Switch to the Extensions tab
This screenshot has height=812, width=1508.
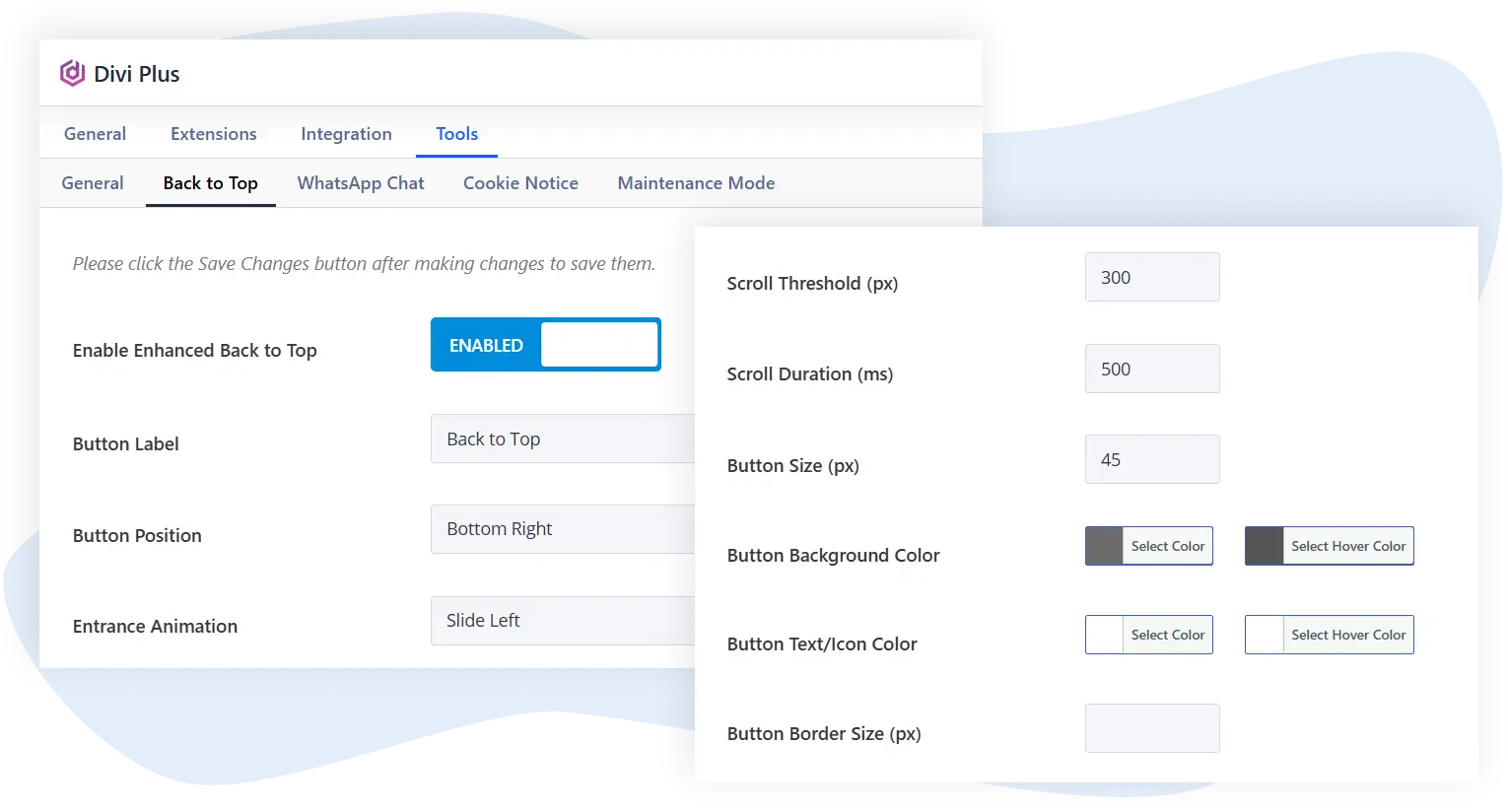[x=213, y=134]
